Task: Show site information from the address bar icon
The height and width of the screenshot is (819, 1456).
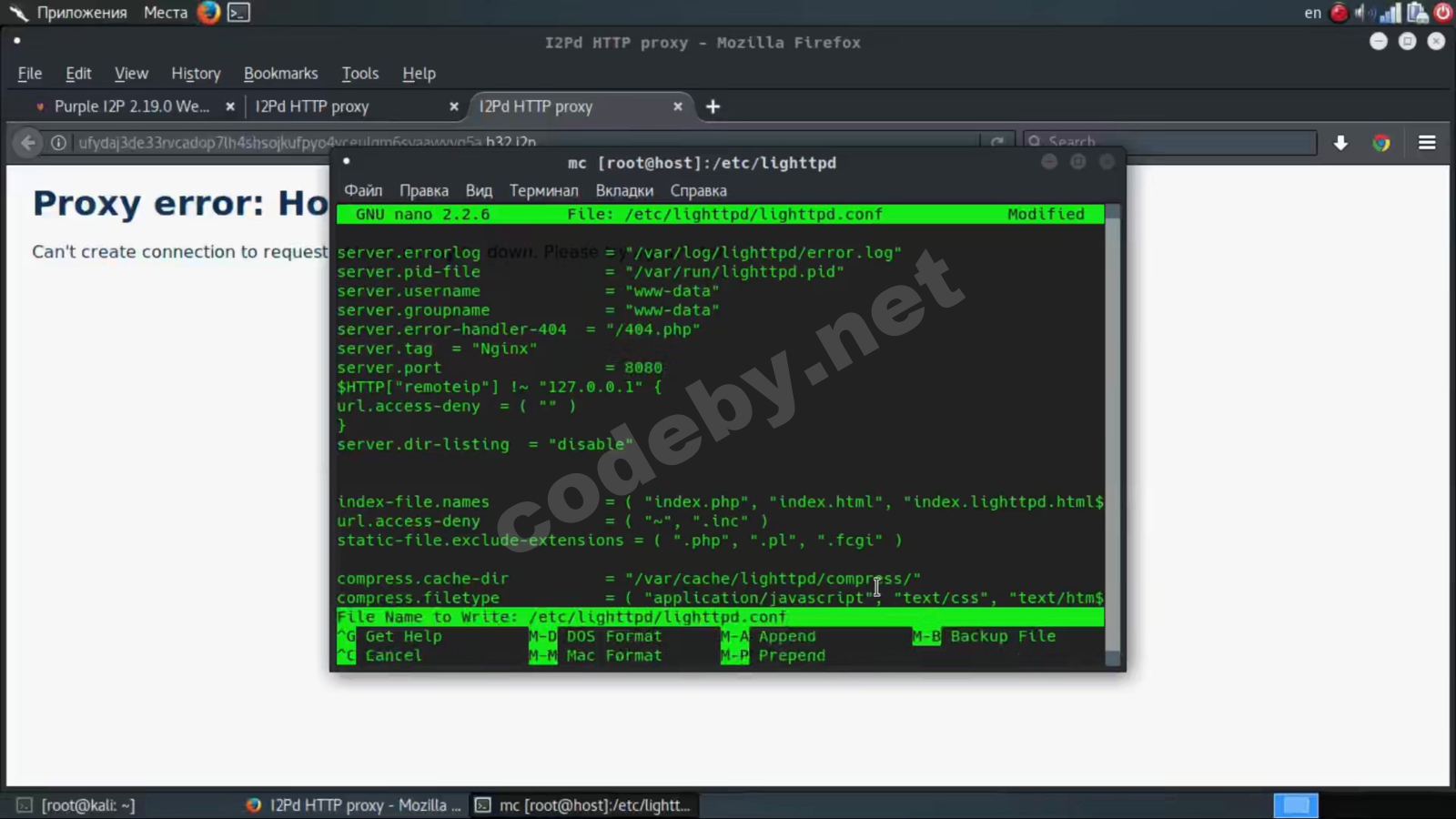Action: click(58, 143)
